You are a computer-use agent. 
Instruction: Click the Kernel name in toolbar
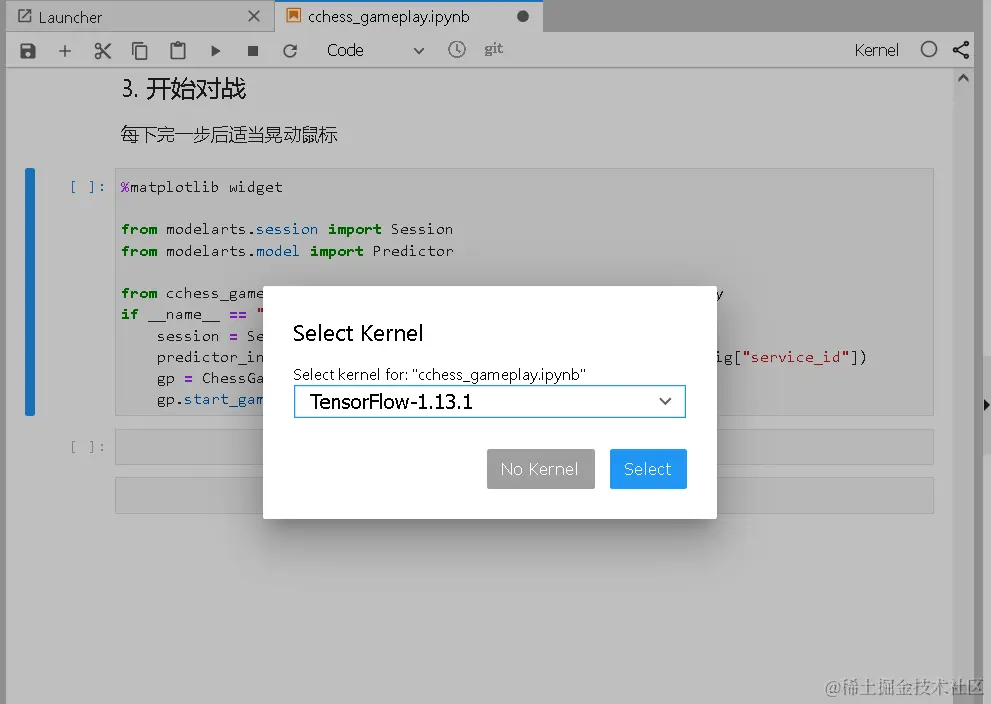tap(876, 50)
